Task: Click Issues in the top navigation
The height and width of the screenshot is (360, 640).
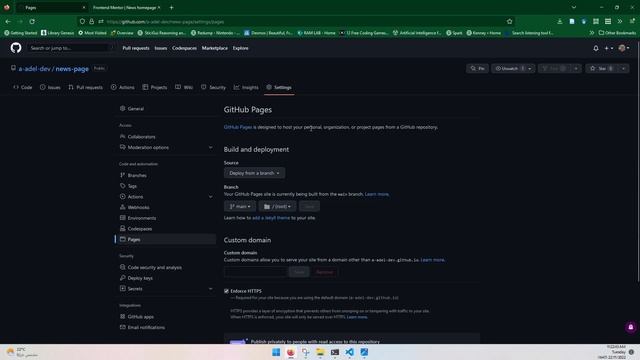Action: pyautogui.click(x=161, y=48)
